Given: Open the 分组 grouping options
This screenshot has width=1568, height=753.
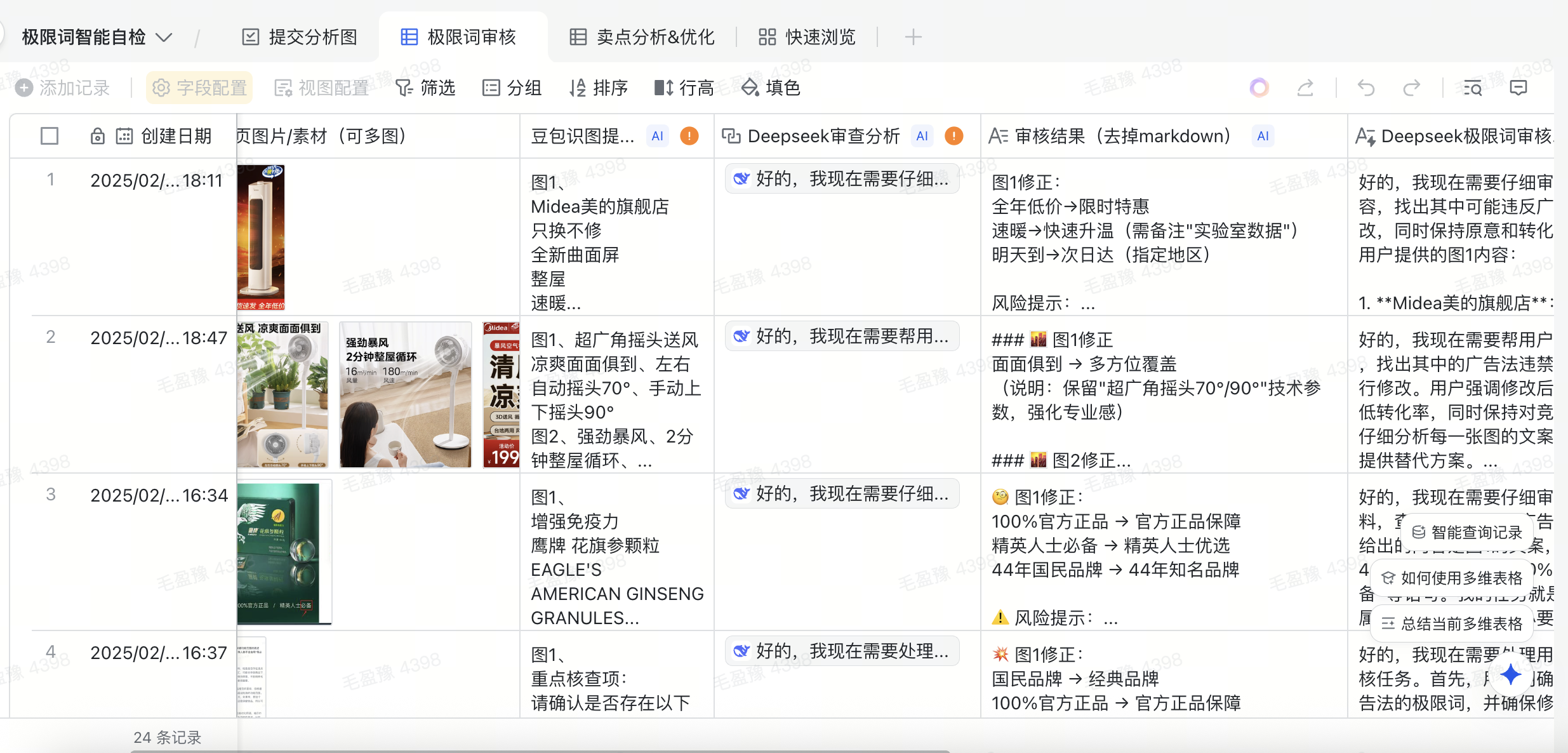Looking at the screenshot, I should tap(512, 88).
